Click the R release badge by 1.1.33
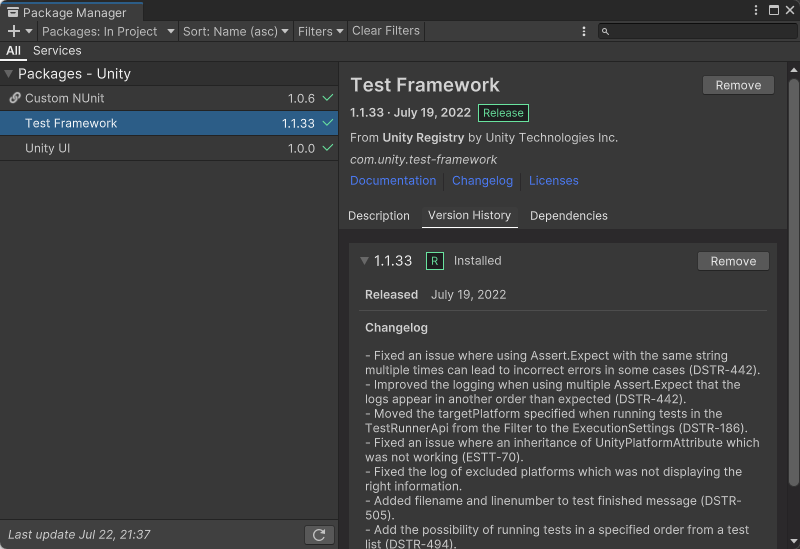The height and width of the screenshot is (549, 800). point(434,261)
